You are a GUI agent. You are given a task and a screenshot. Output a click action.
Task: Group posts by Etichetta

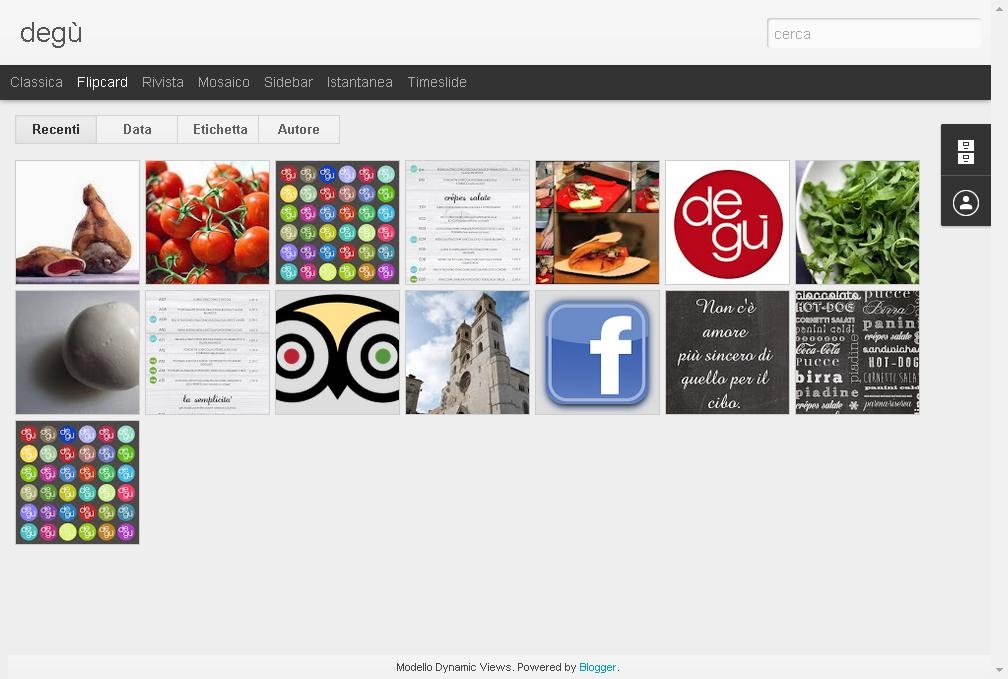pyautogui.click(x=218, y=129)
